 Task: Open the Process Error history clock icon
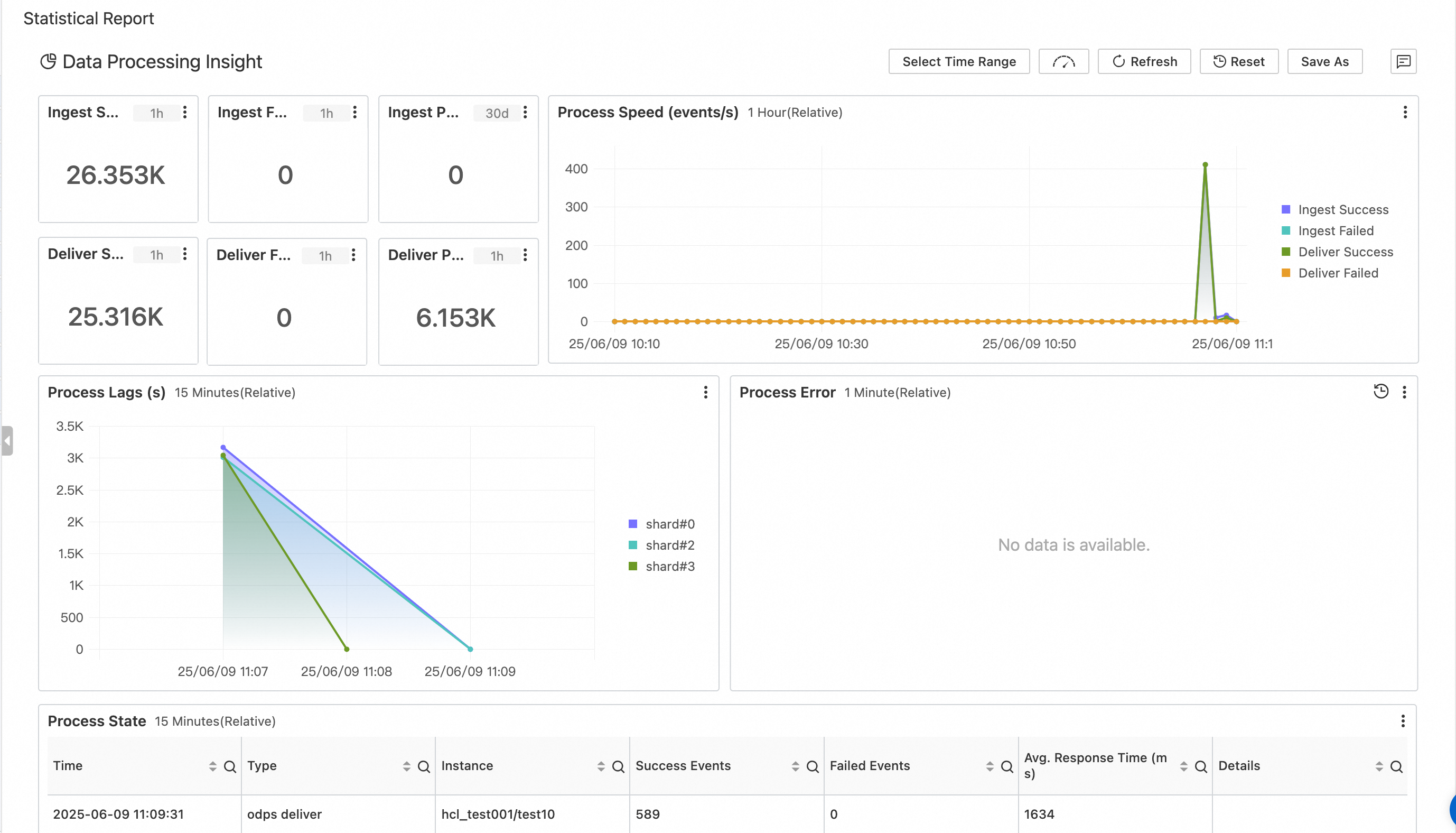(1380, 391)
